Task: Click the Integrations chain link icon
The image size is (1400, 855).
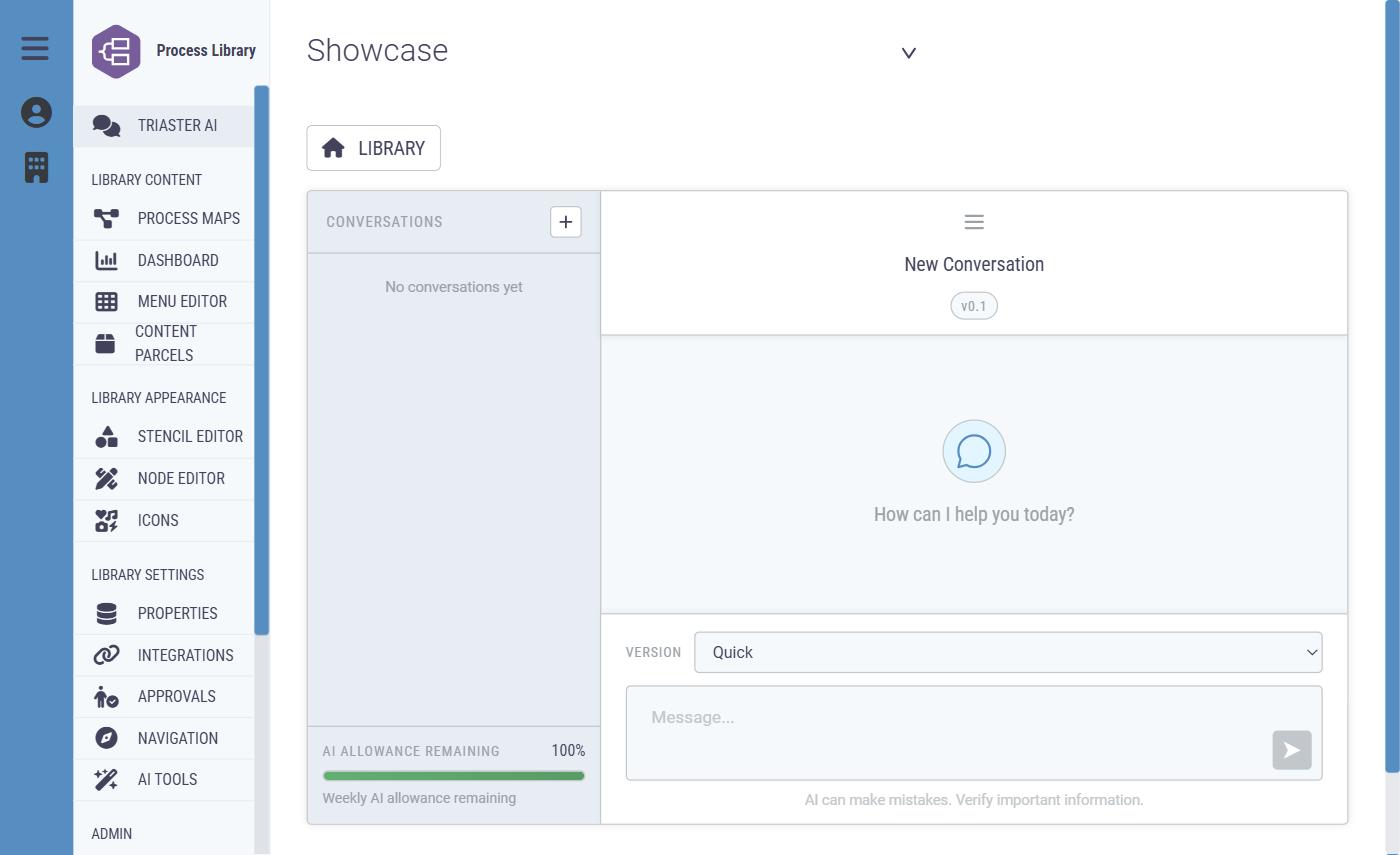Action: [106, 655]
